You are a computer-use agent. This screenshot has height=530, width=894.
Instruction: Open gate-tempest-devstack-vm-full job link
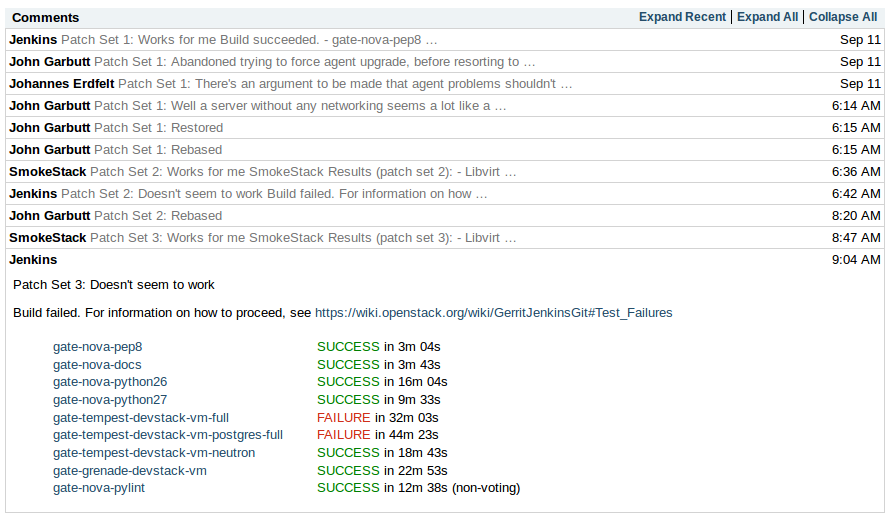(141, 418)
